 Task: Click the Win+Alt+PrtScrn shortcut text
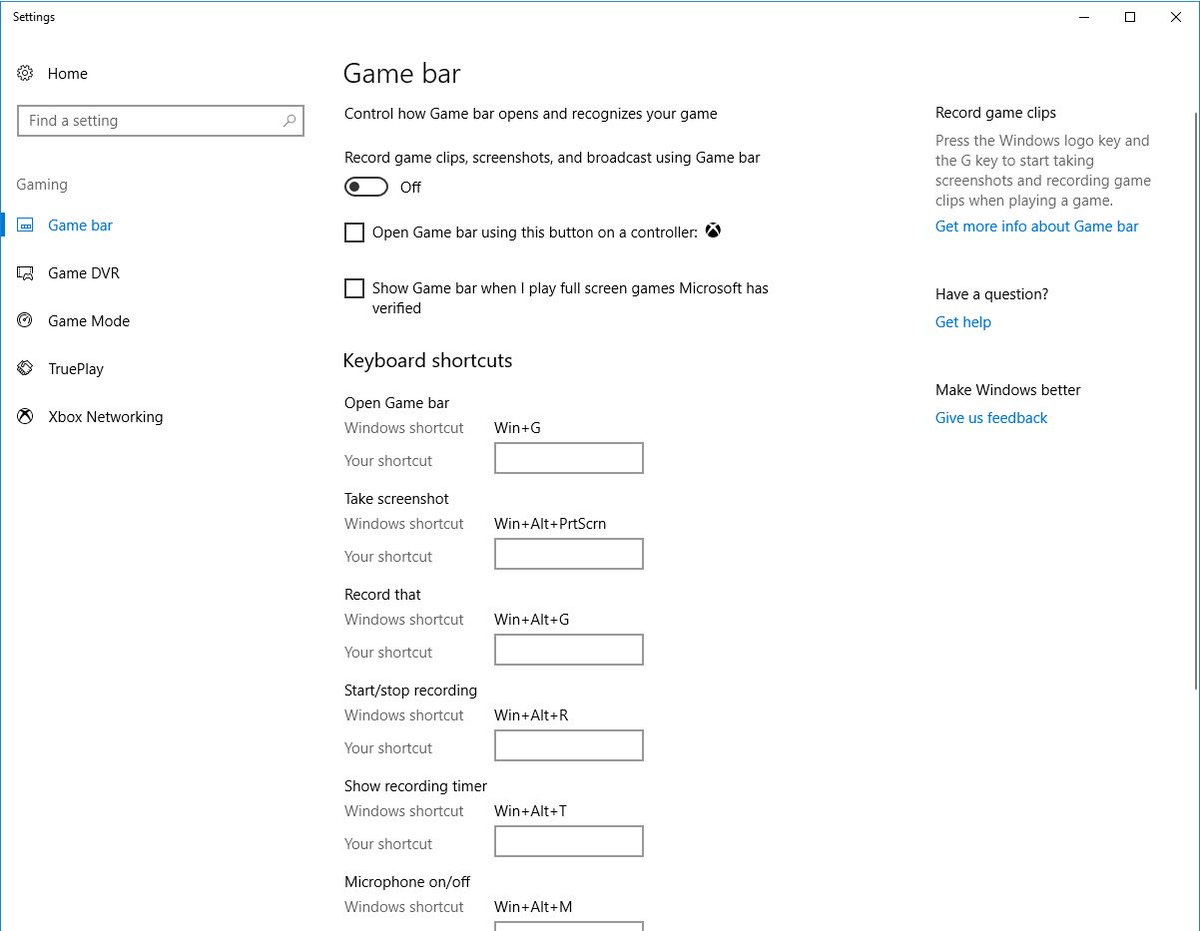550,524
